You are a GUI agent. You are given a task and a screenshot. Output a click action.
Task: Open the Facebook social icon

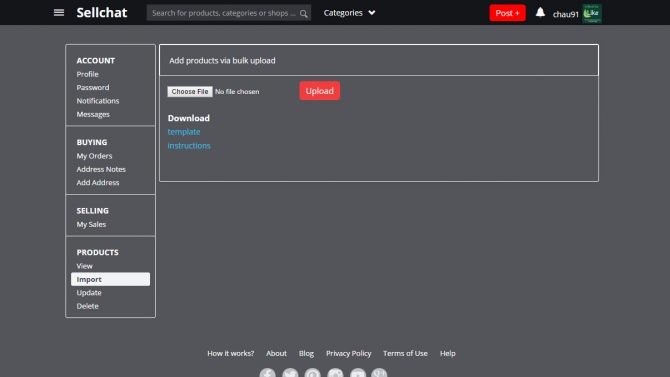267,372
